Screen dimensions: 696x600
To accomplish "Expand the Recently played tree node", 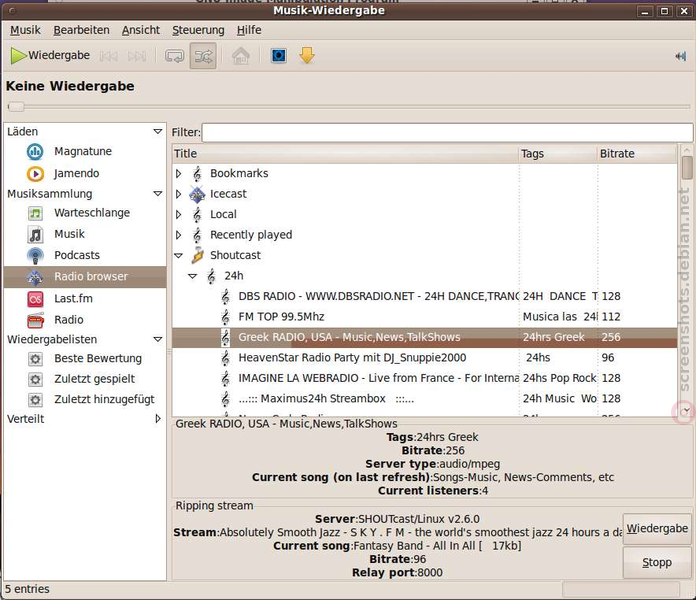I will coord(178,235).
